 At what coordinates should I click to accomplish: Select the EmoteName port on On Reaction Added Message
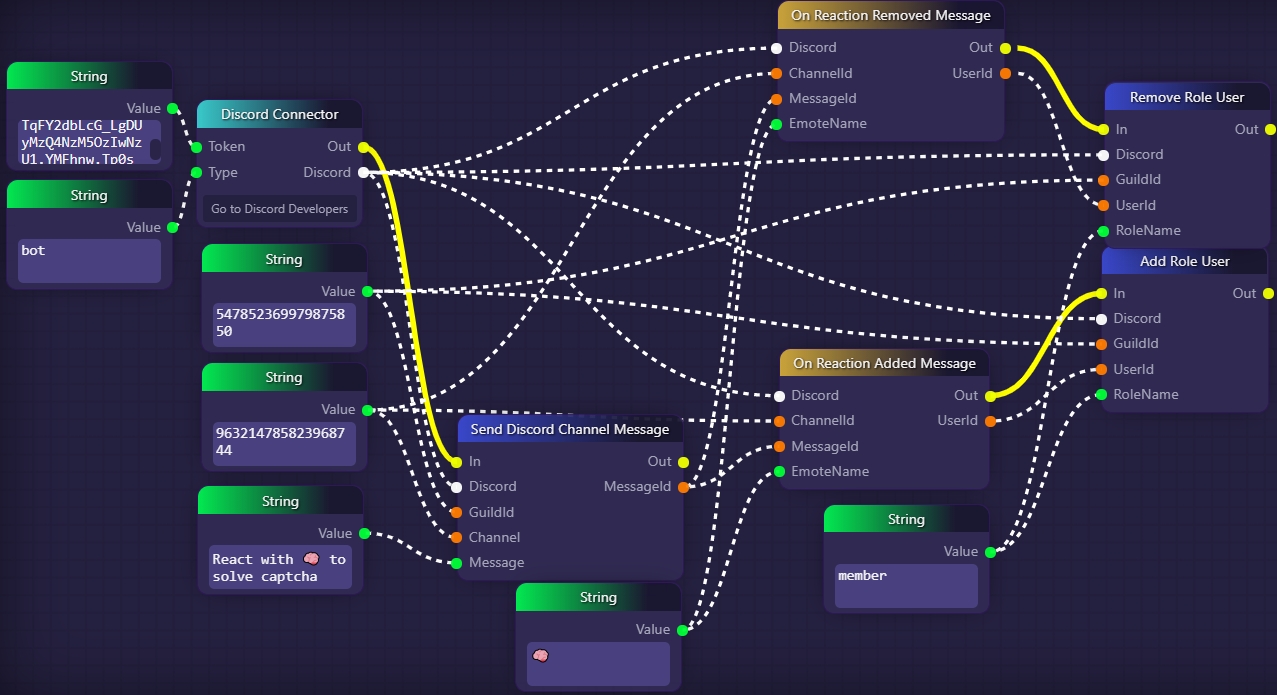779,472
